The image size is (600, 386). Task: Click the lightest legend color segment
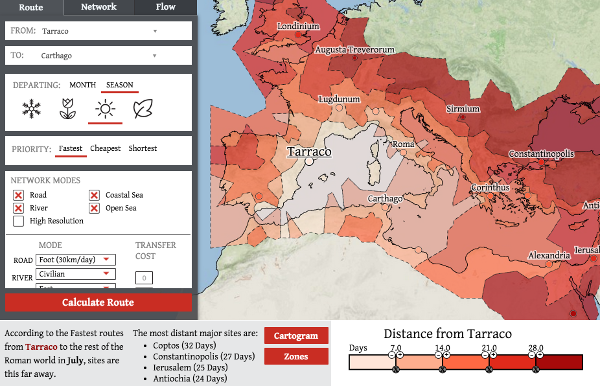[x=372, y=362]
